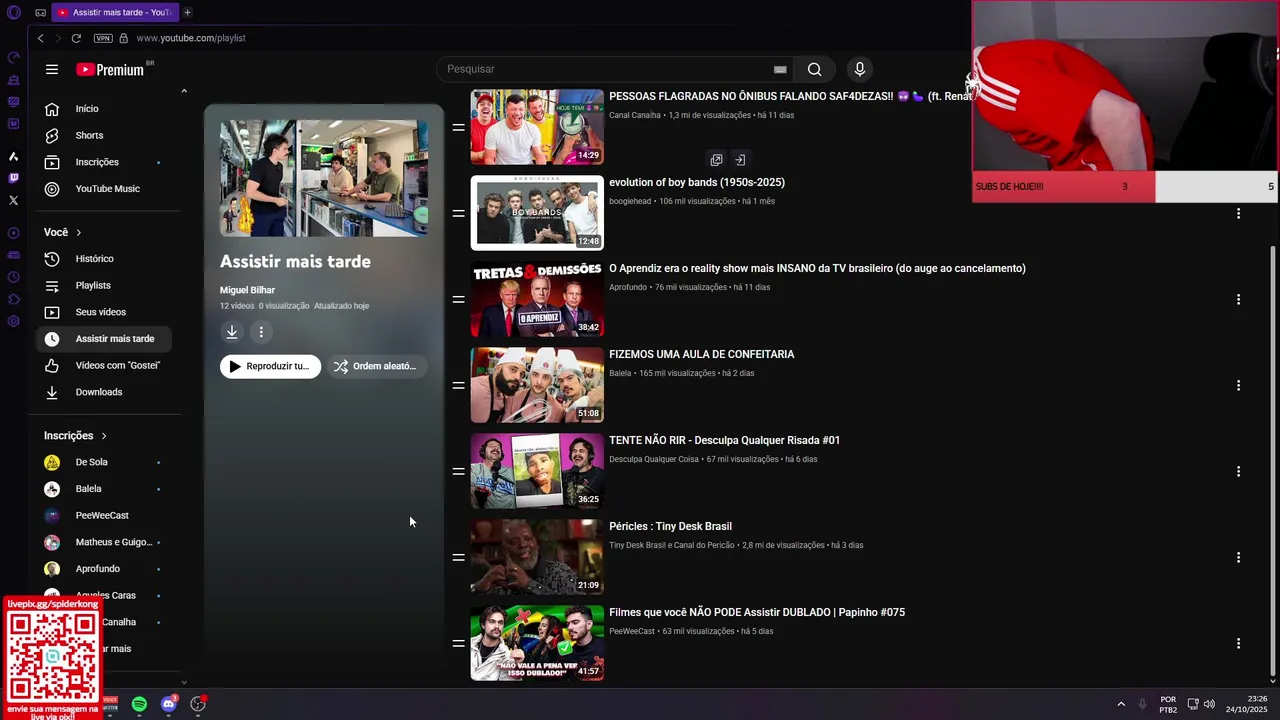Open Downloads in sidebar
The image size is (1280, 720).
pyautogui.click(x=104, y=392)
